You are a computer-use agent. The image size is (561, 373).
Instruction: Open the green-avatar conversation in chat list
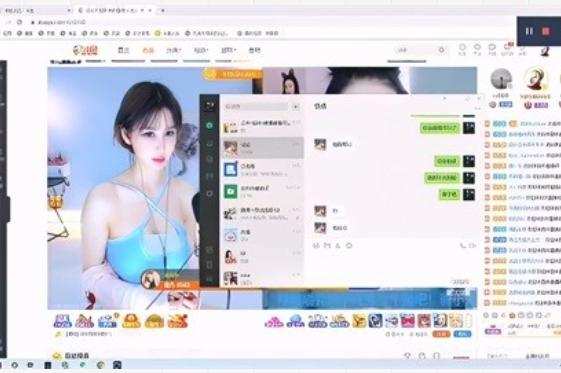[x=263, y=191]
